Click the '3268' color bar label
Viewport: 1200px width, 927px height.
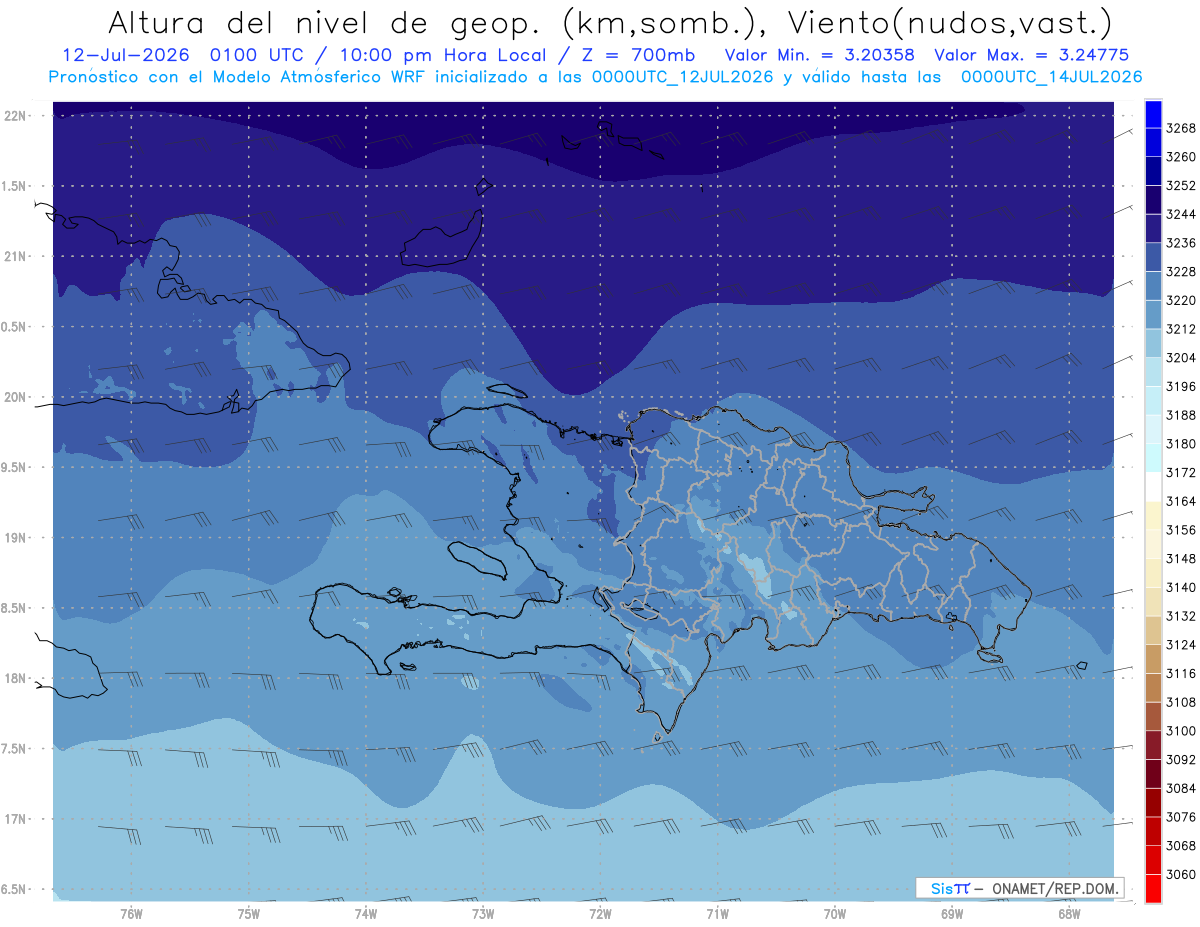point(1181,129)
